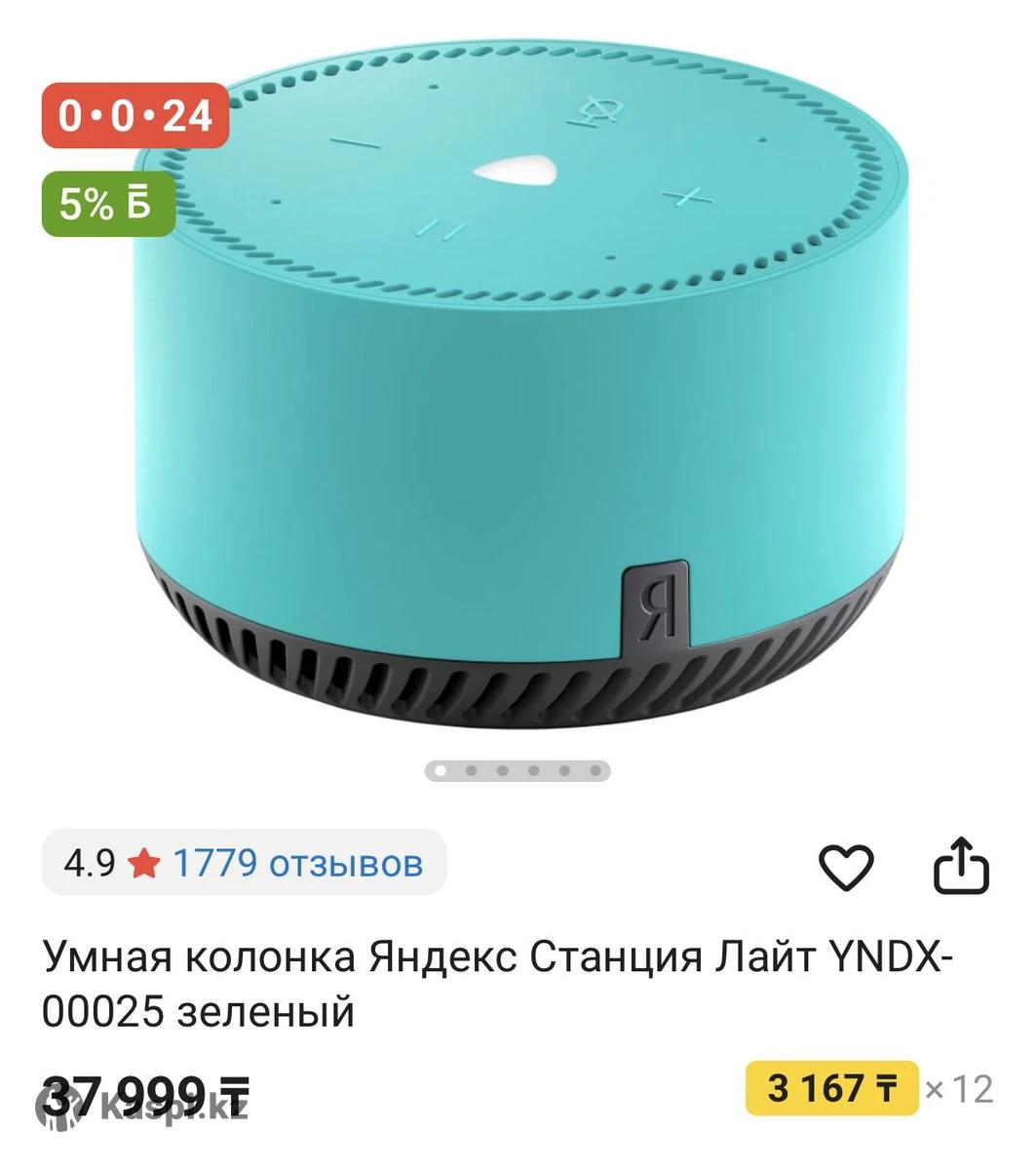Tap the green 5% bonus badge

tap(107, 204)
